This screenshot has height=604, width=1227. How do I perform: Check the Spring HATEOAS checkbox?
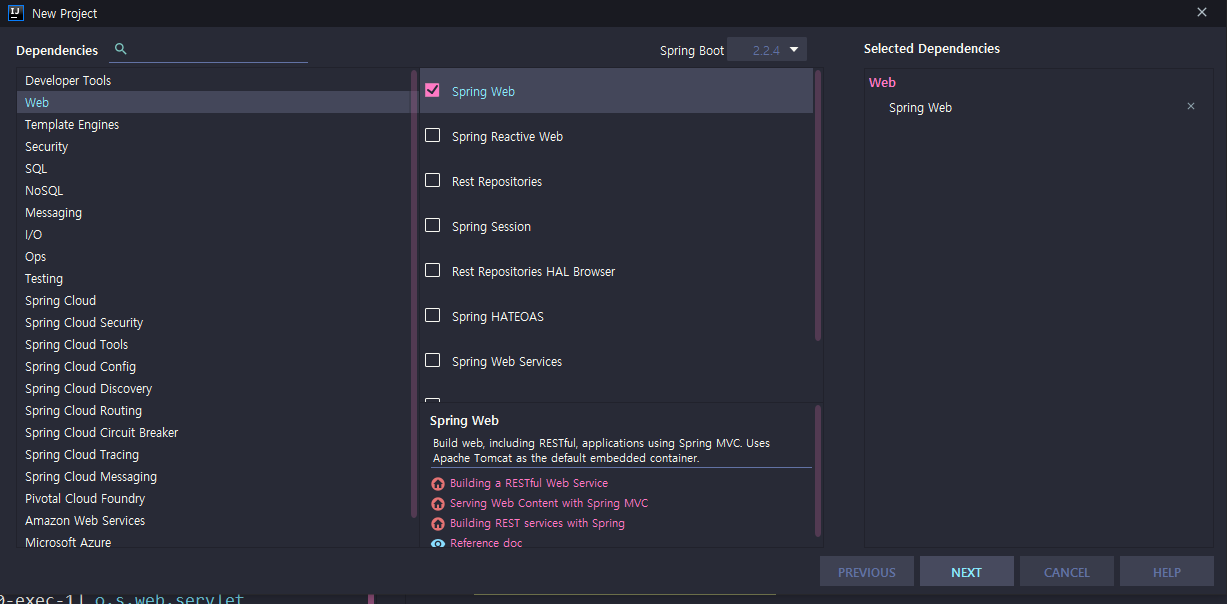pyautogui.click(x=432, y=315)
